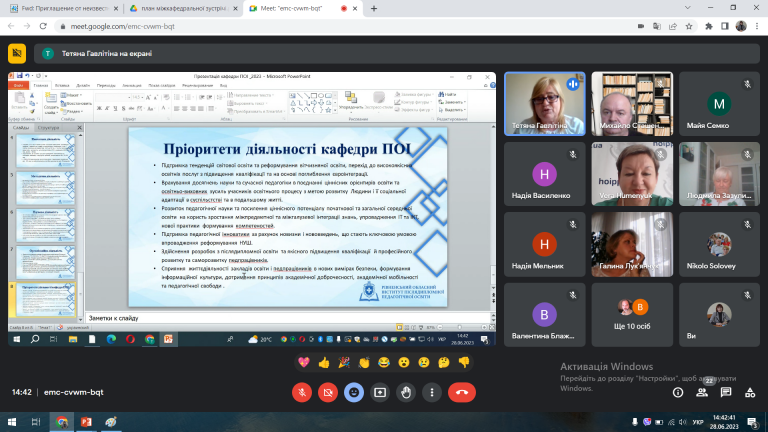Click the address bar with meet.google.com URL
768x432 pixels.
tap(343, 26)
